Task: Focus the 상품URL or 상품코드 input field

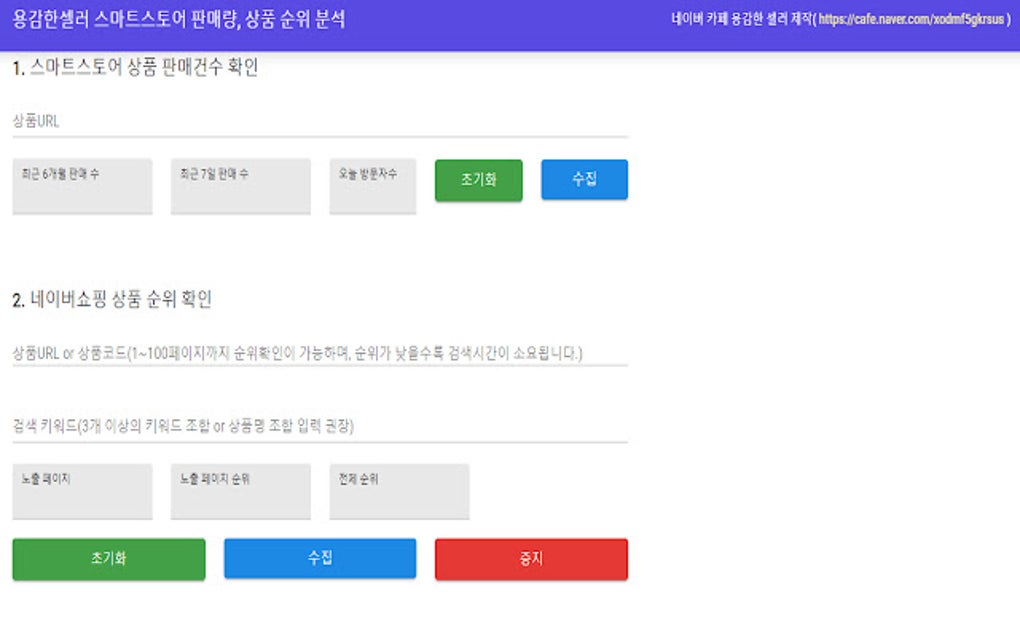Action: click(x=320, y=353)
